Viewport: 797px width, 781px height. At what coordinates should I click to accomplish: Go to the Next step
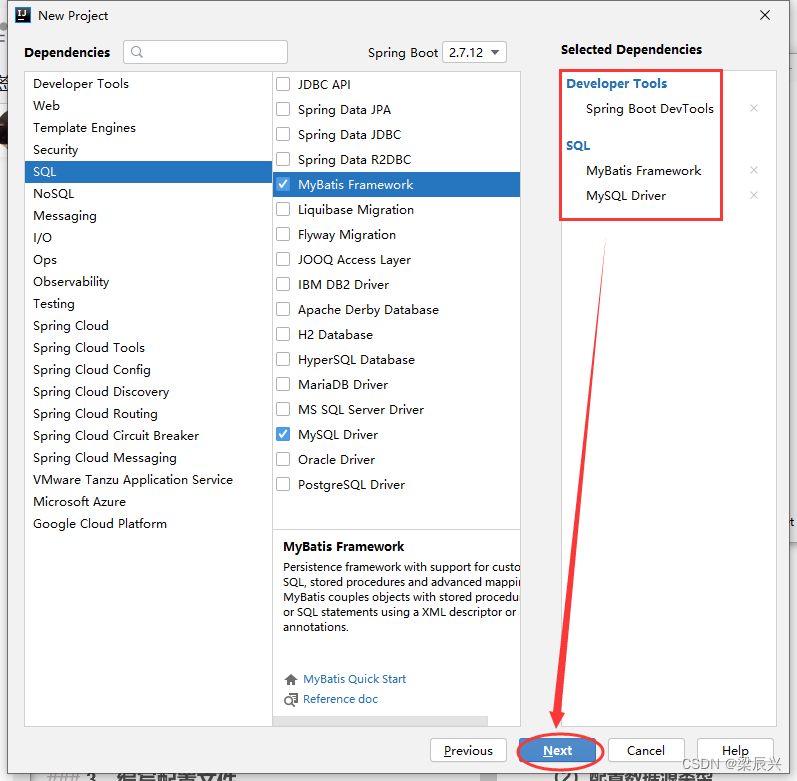(558, 751)
